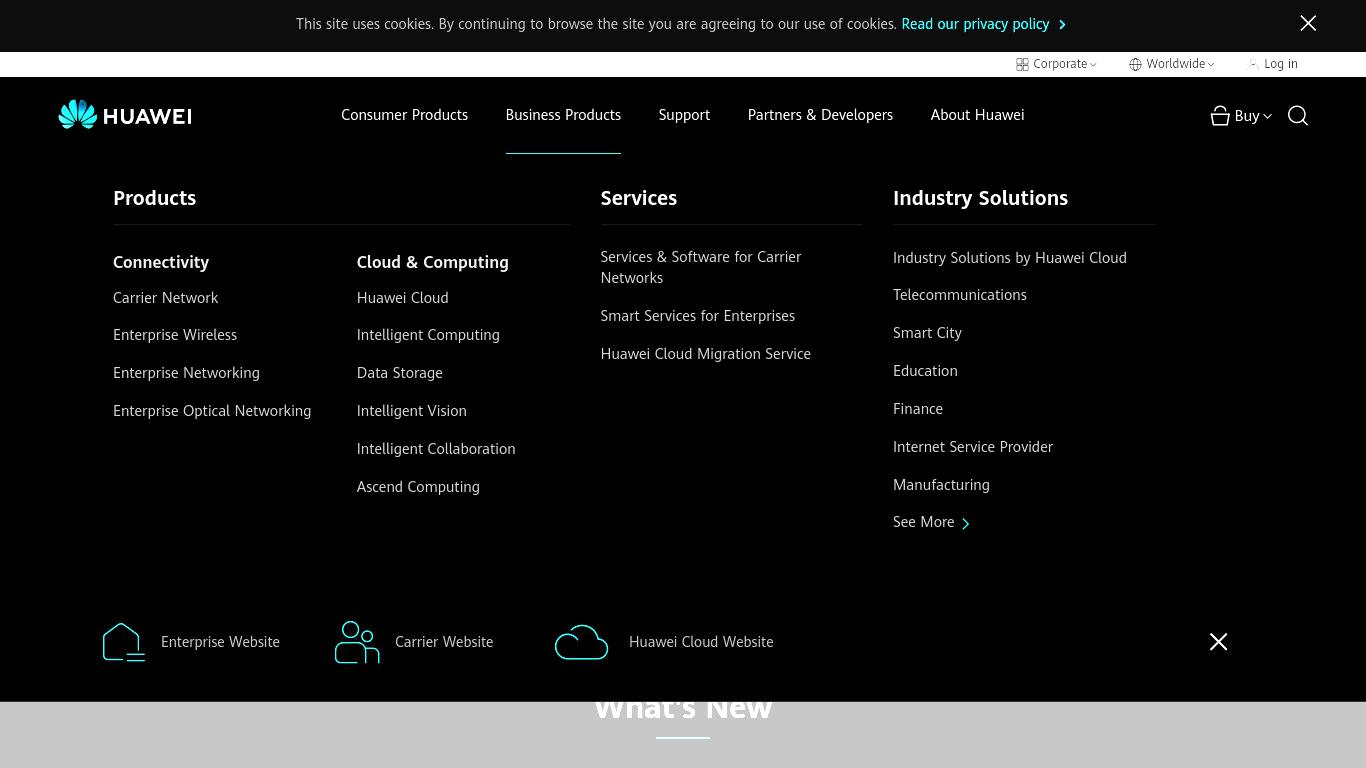The image size is (1366, 768).
Task: Click the Connectivity heading
Action: (x=161, y=262)
